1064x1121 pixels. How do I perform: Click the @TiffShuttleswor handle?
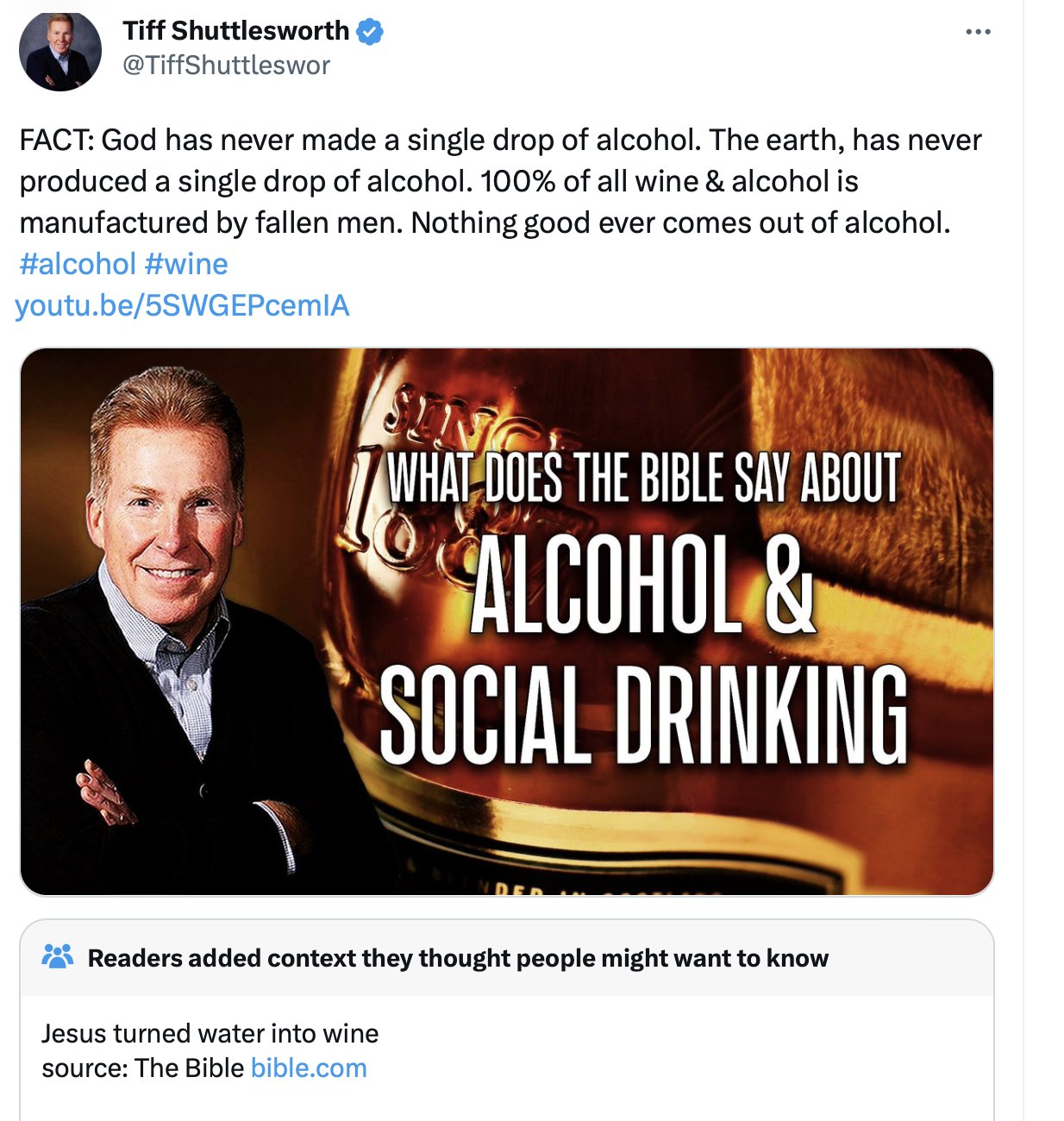pos(226,66)
